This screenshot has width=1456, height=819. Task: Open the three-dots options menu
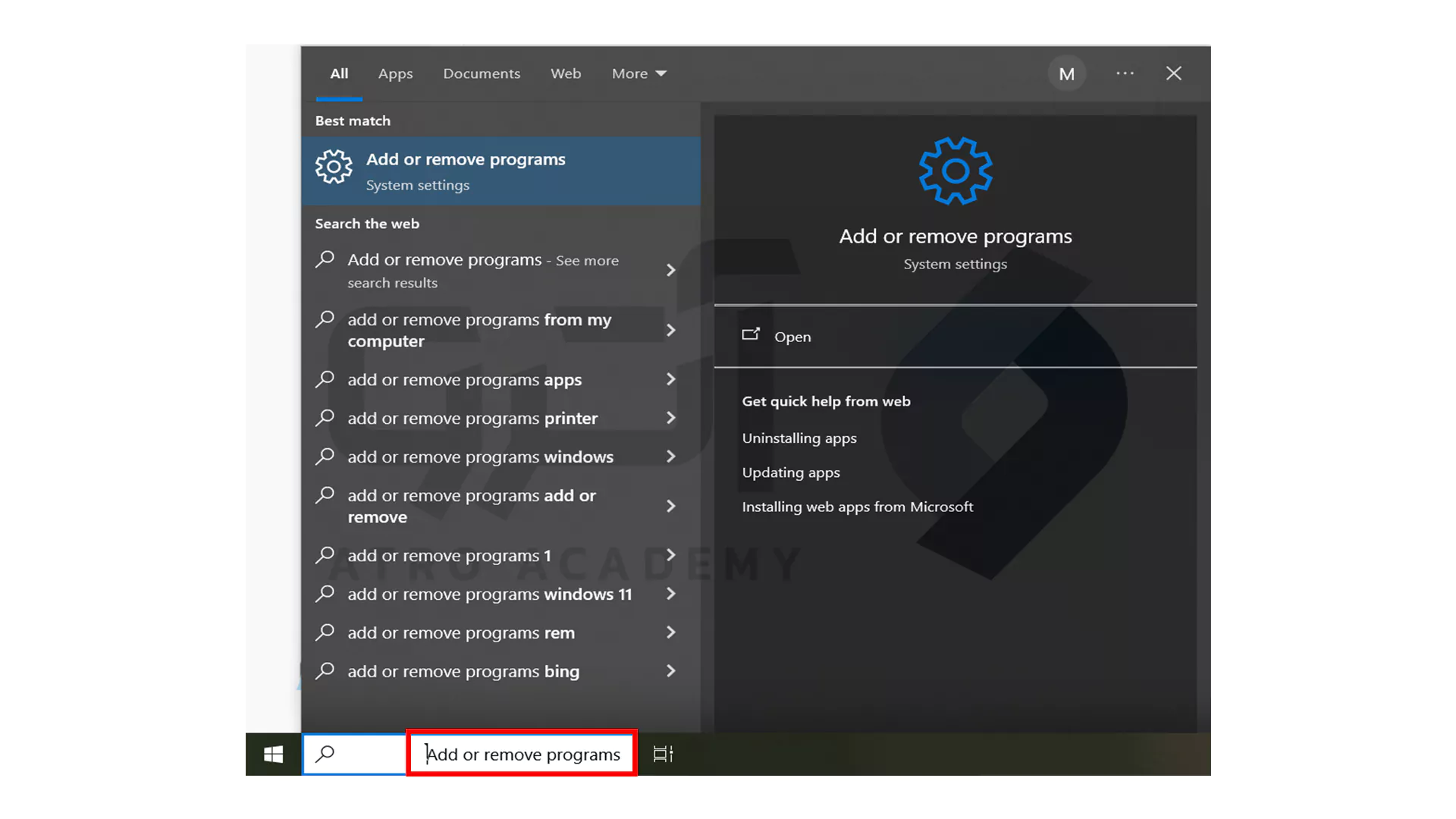click(1125, 74)
